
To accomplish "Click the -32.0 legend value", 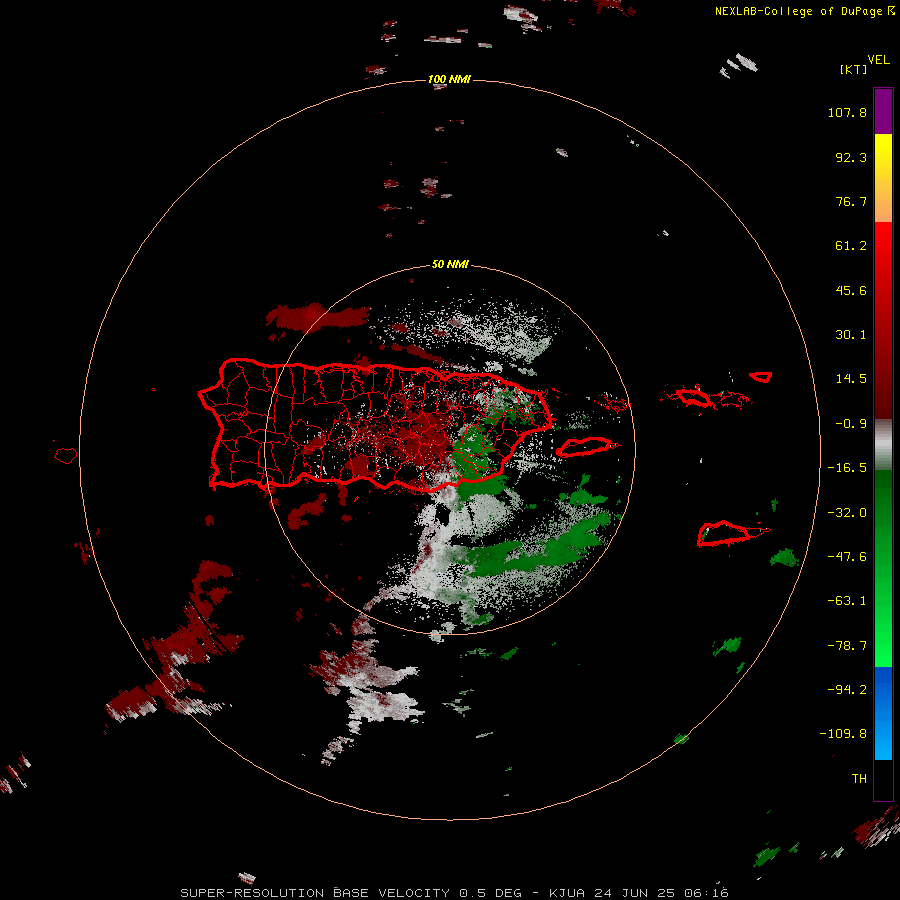I will coord(847,513).
